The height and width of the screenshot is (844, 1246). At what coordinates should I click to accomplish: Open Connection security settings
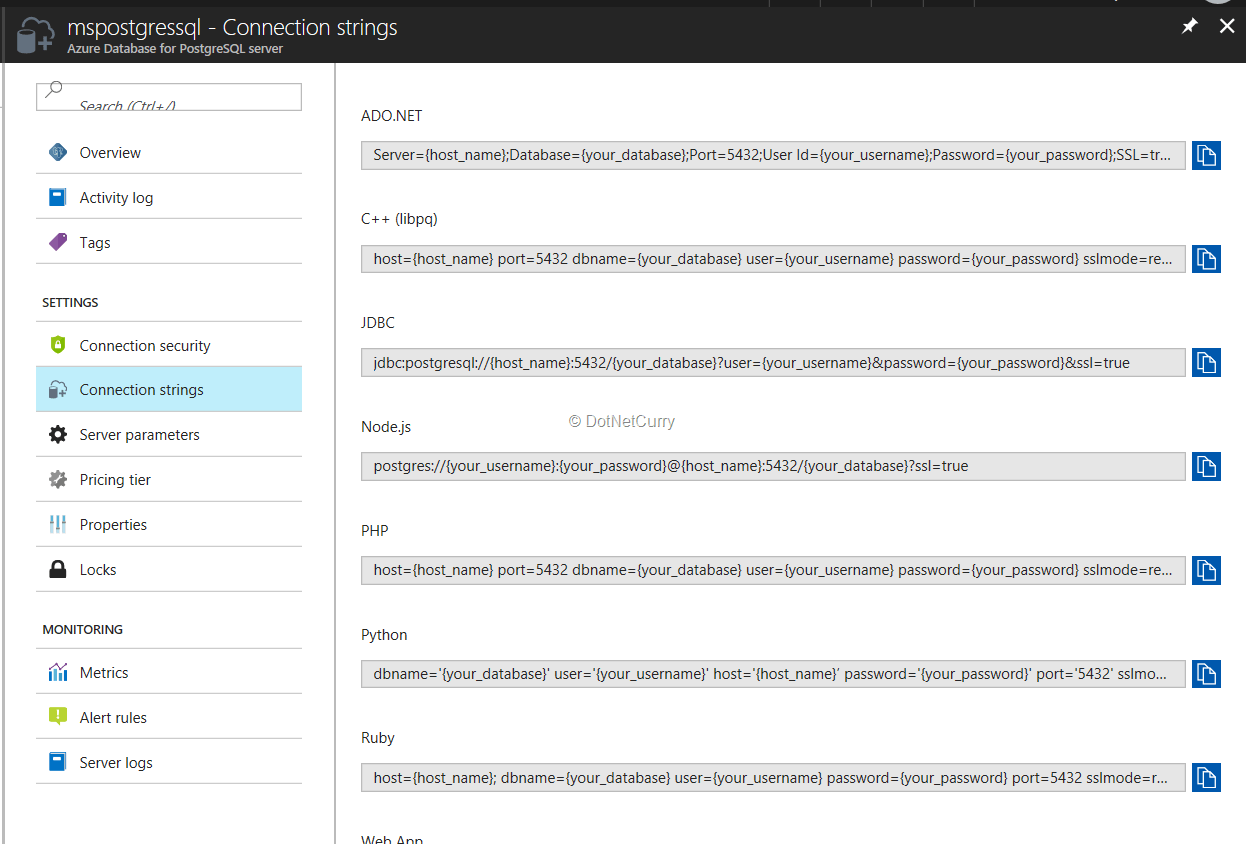168,345
